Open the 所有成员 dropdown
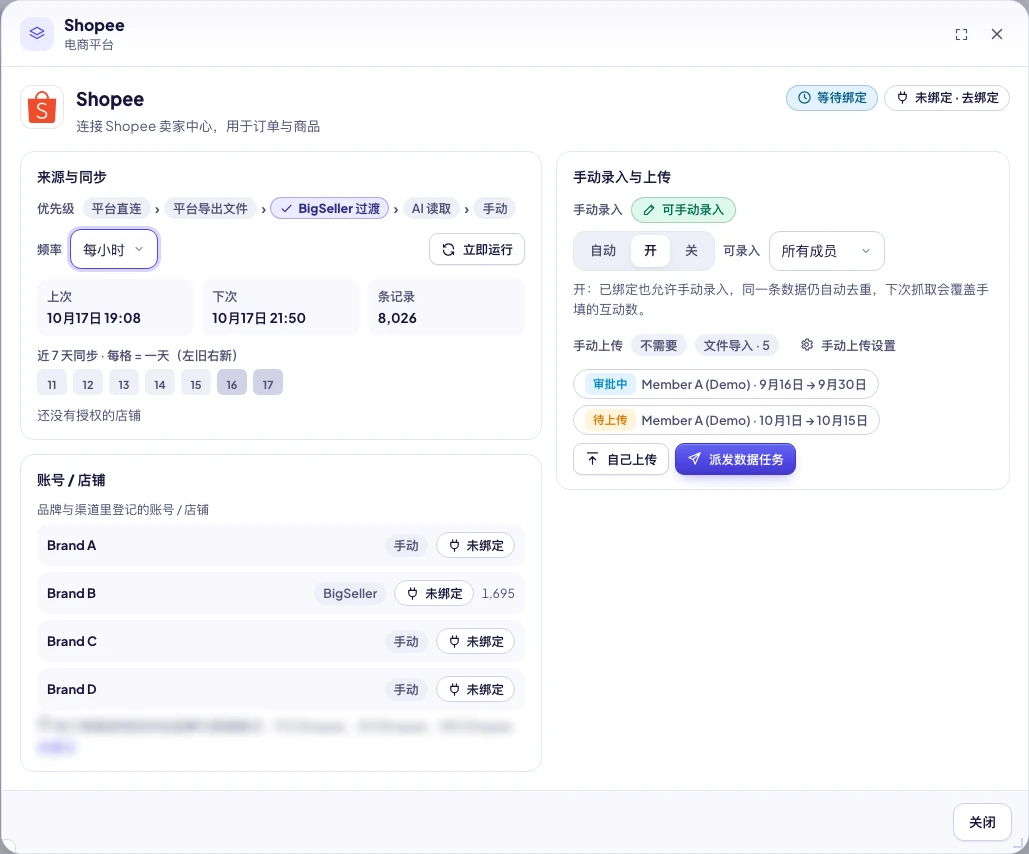Screen dimensions: 1029x854 (826, 251)
